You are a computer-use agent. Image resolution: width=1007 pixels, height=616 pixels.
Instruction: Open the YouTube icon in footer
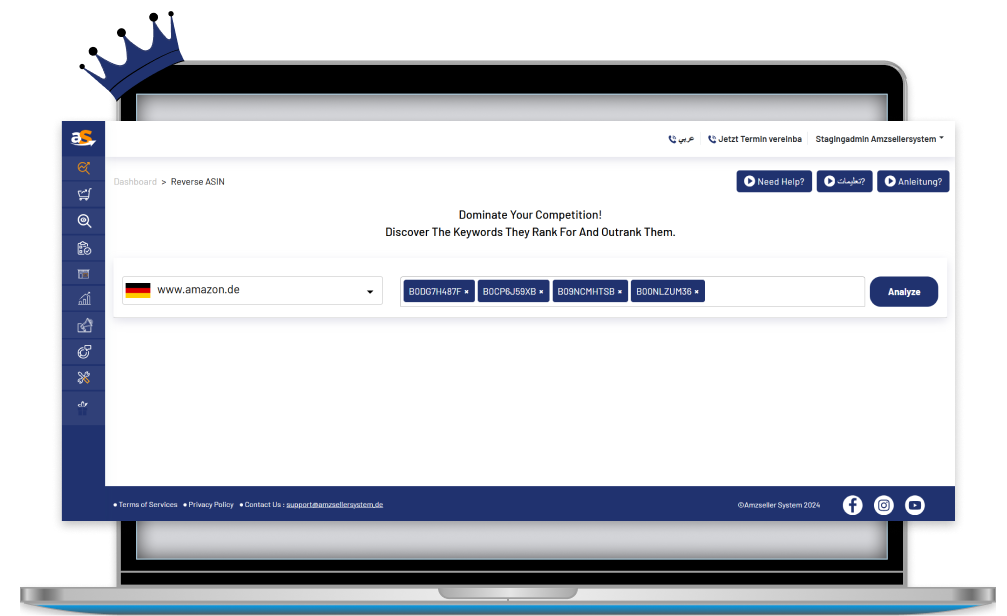(915, 505)
